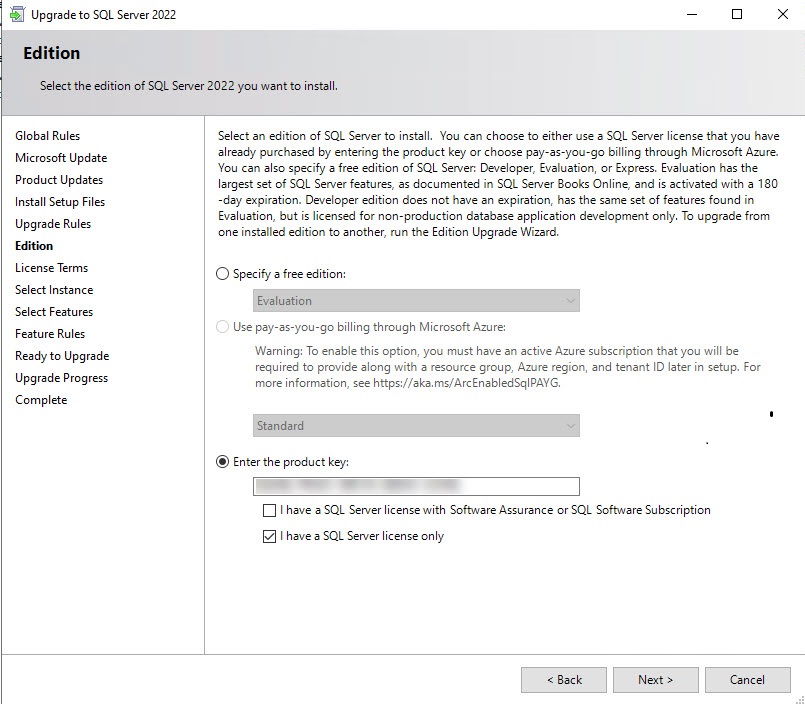805x704 pixels.
Task: Select the Install Setup Files step
Action: pos(60,202)
